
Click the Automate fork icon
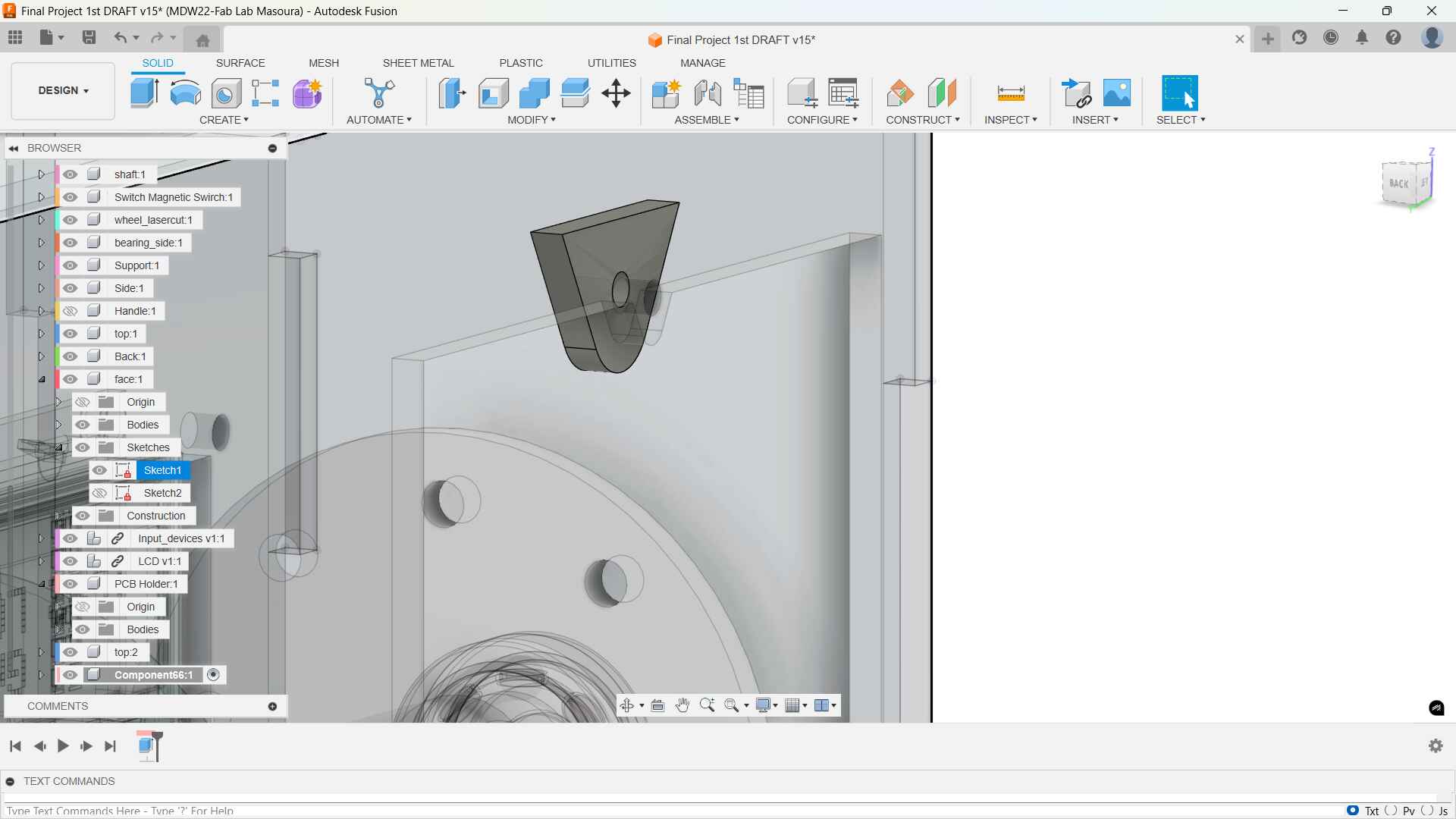click(379, 93)
